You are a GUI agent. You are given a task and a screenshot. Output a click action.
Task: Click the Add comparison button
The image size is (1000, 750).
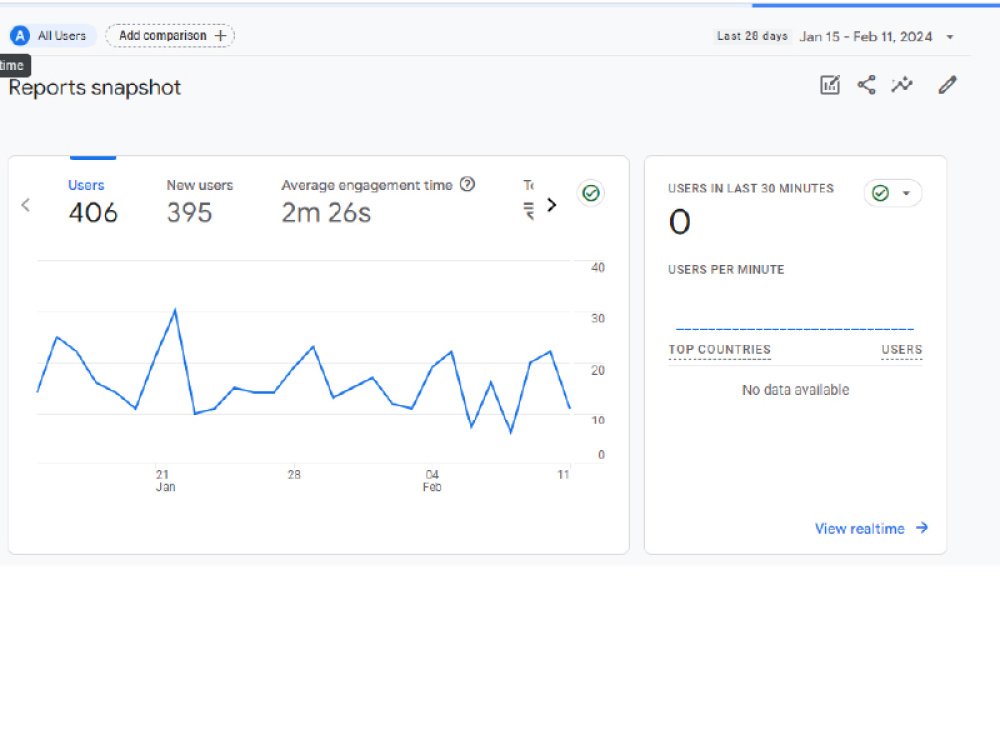[170, 36]
